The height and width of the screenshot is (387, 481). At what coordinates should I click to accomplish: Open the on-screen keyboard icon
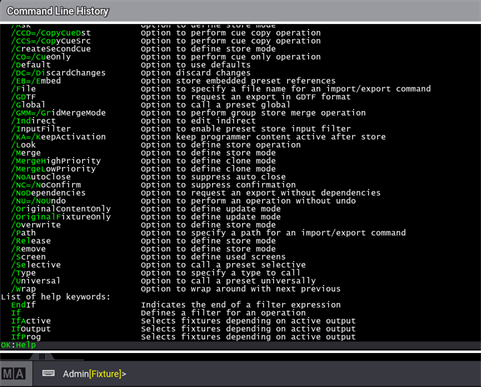click(49, 373)
